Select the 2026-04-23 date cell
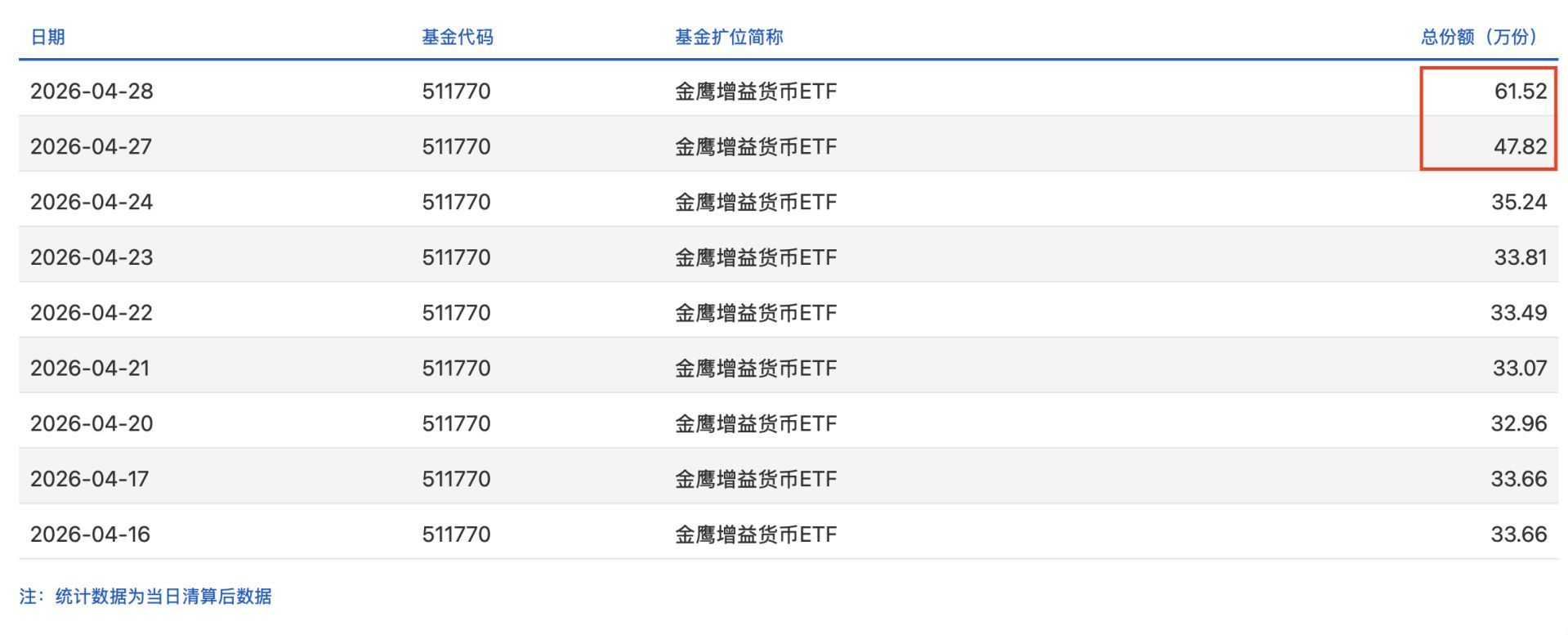1568x635 pixels. coord(92,257)
